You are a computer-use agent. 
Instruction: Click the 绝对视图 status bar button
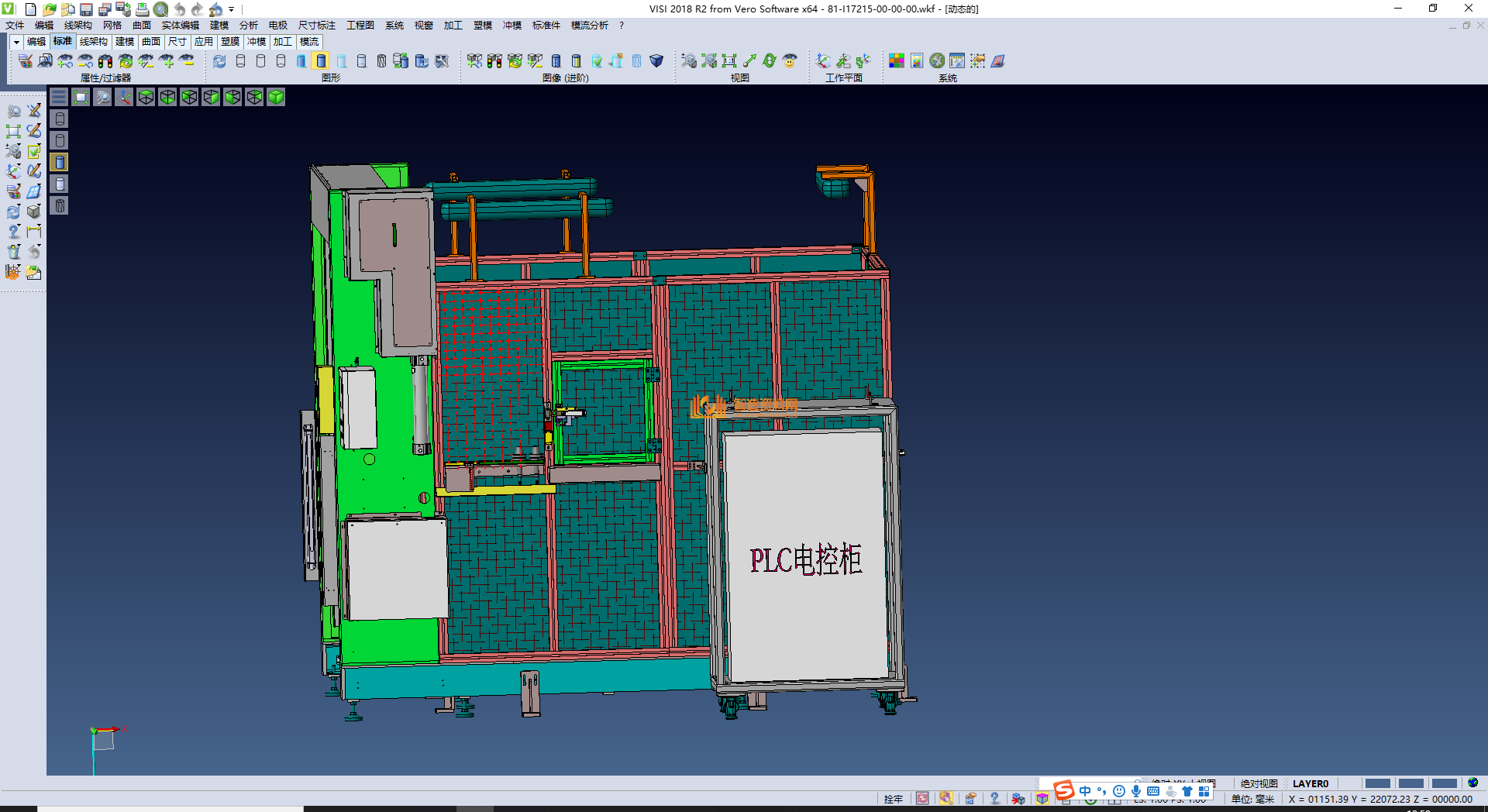[1259, 783]
